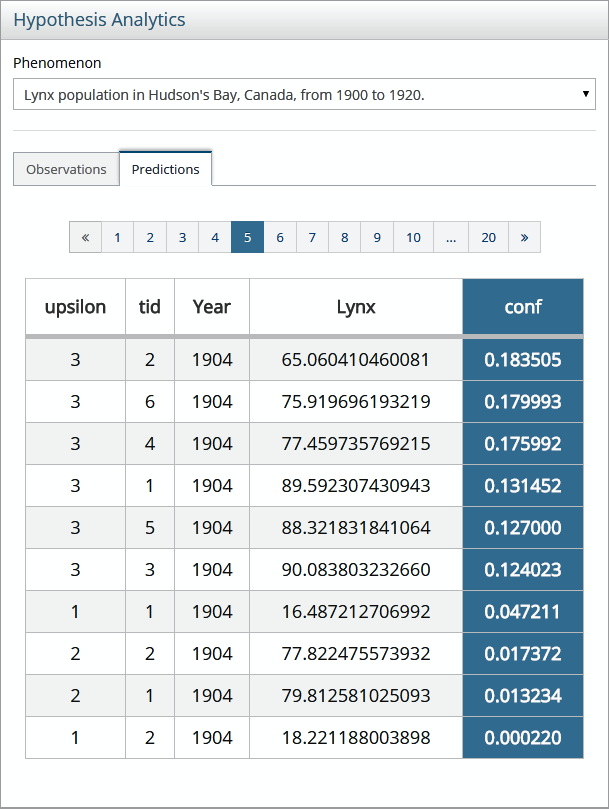This screenshot has height=809, width=609.
Task: Navigate to page 4
Action: [215, 237]
